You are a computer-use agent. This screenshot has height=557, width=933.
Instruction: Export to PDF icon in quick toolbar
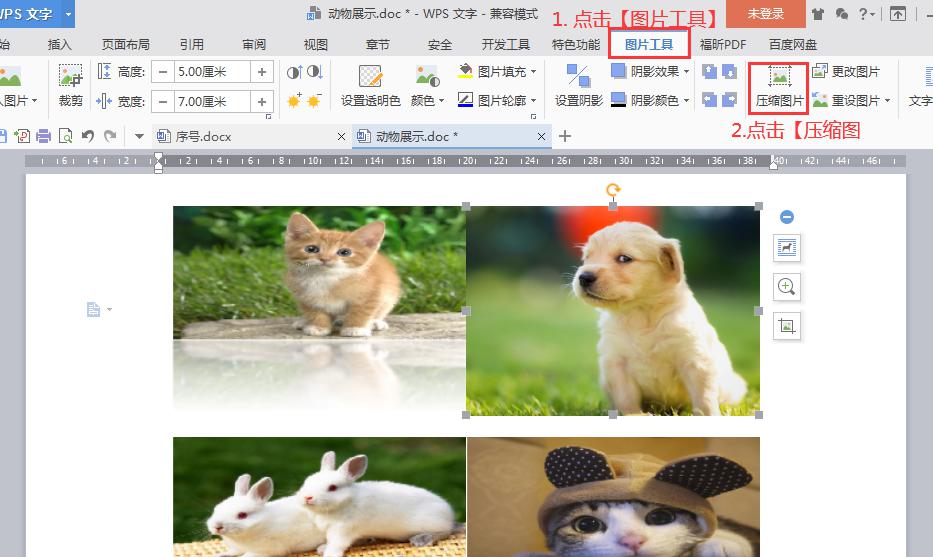click(22, 136)
